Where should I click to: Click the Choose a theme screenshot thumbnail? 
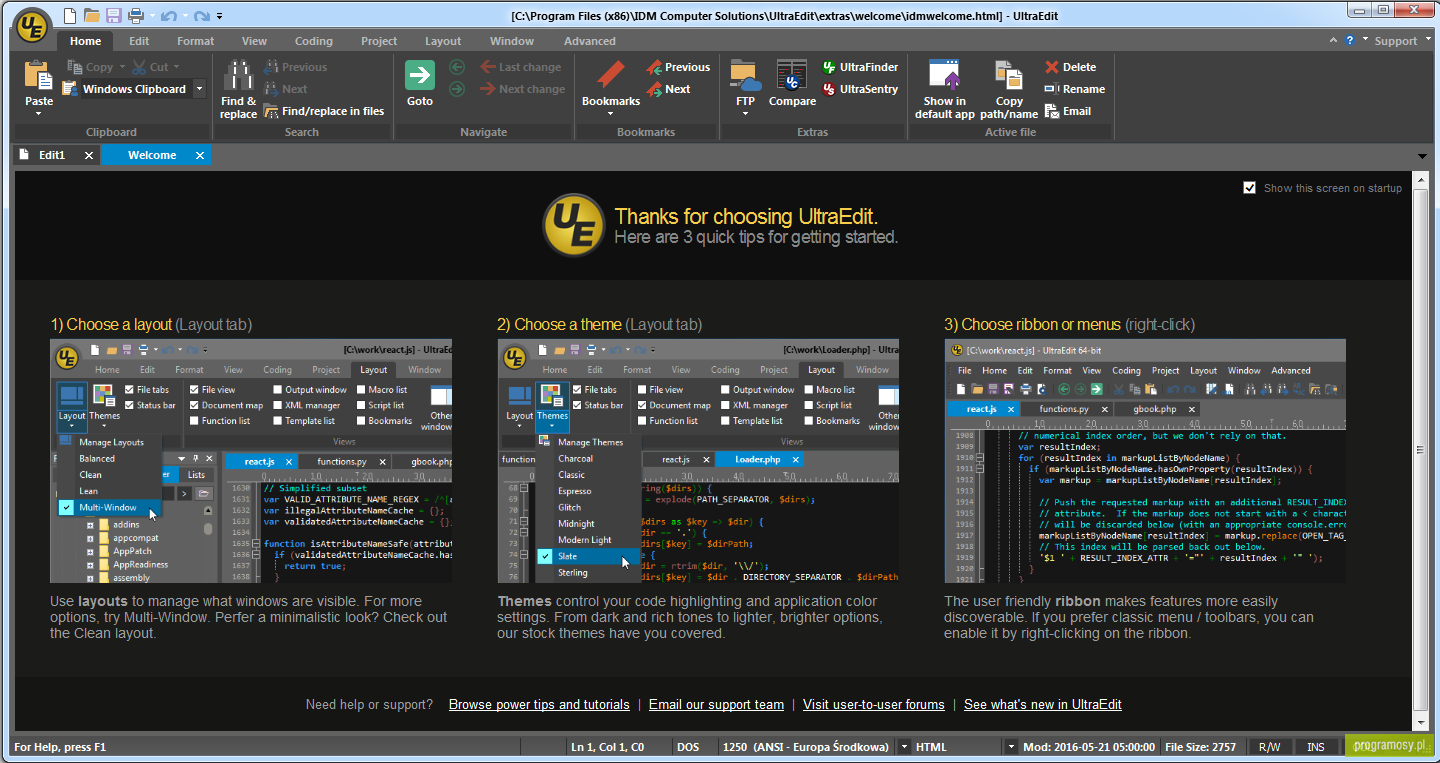[698, 461]
